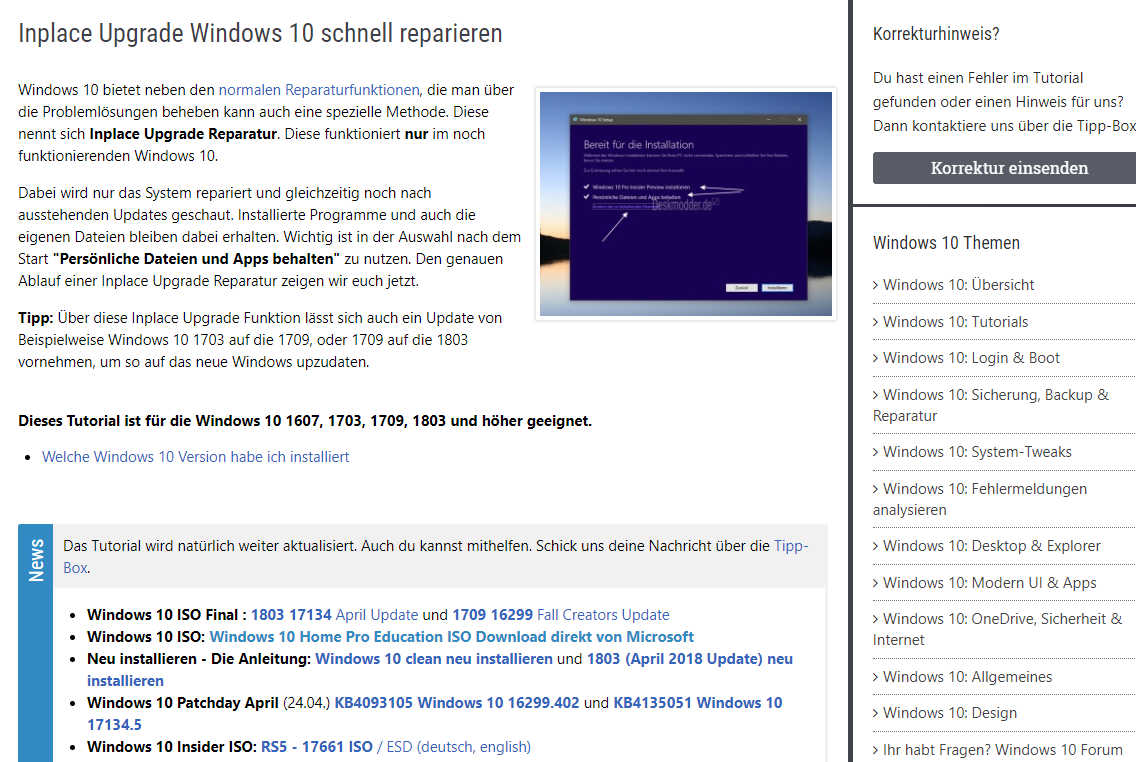Click heading 'Inplace Upgrade Windows 10 schnell reparieren'
This screenshot has height=762, width=1136.
pyautogui.click(x=260, y=33)
